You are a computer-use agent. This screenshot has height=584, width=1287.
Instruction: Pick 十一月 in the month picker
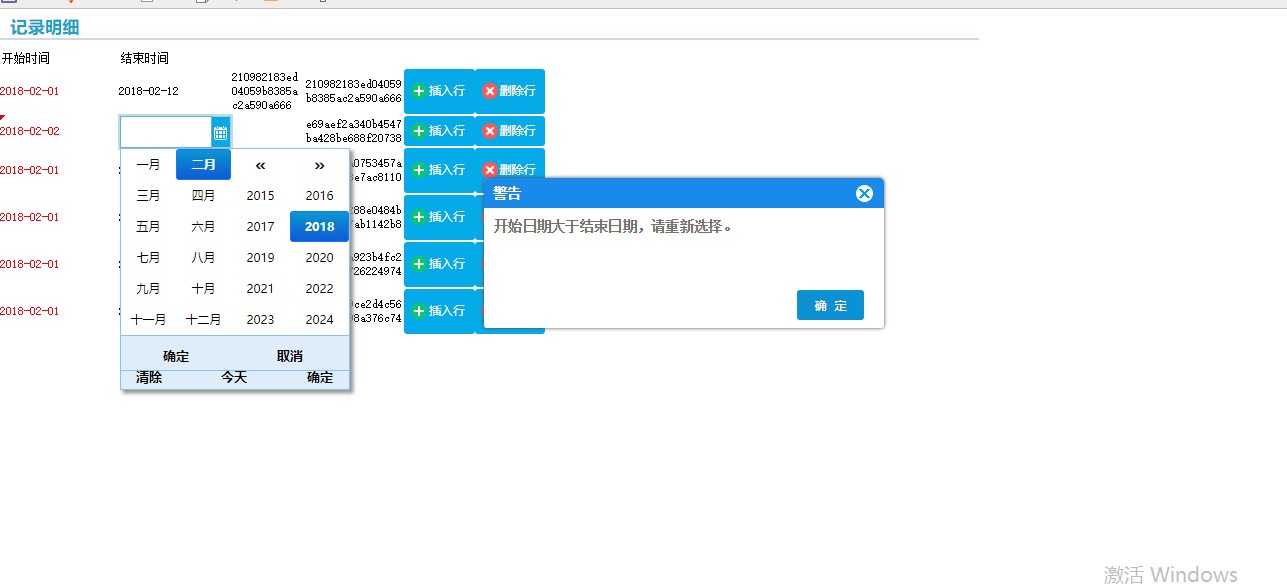point(148,320)
